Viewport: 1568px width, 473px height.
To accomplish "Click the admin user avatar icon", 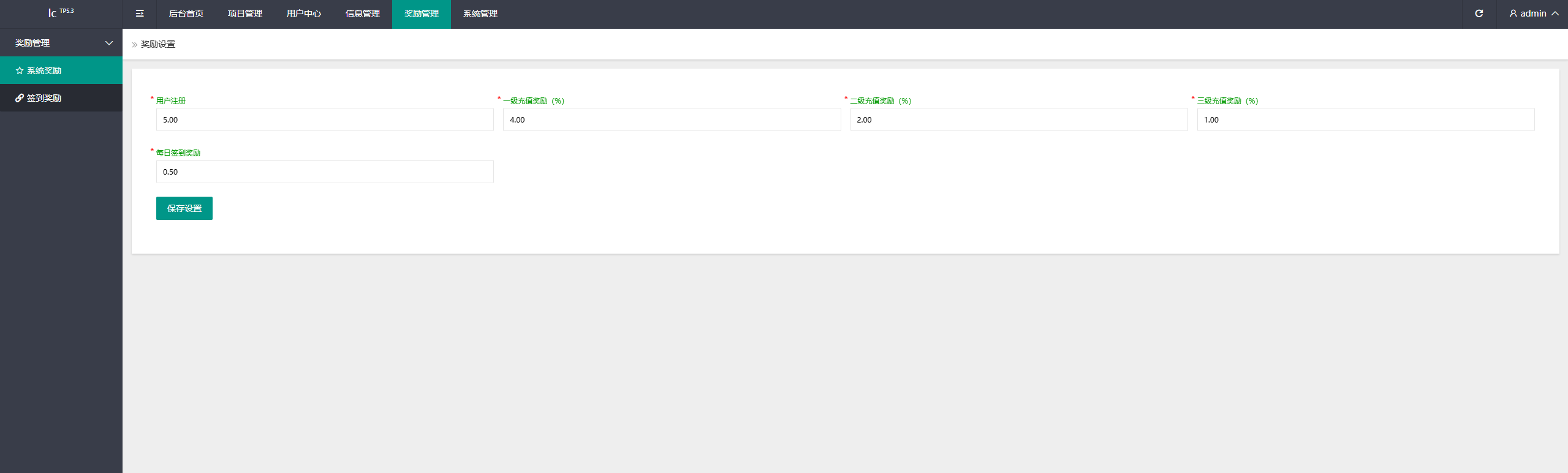I will click(x=1513, y=13).
